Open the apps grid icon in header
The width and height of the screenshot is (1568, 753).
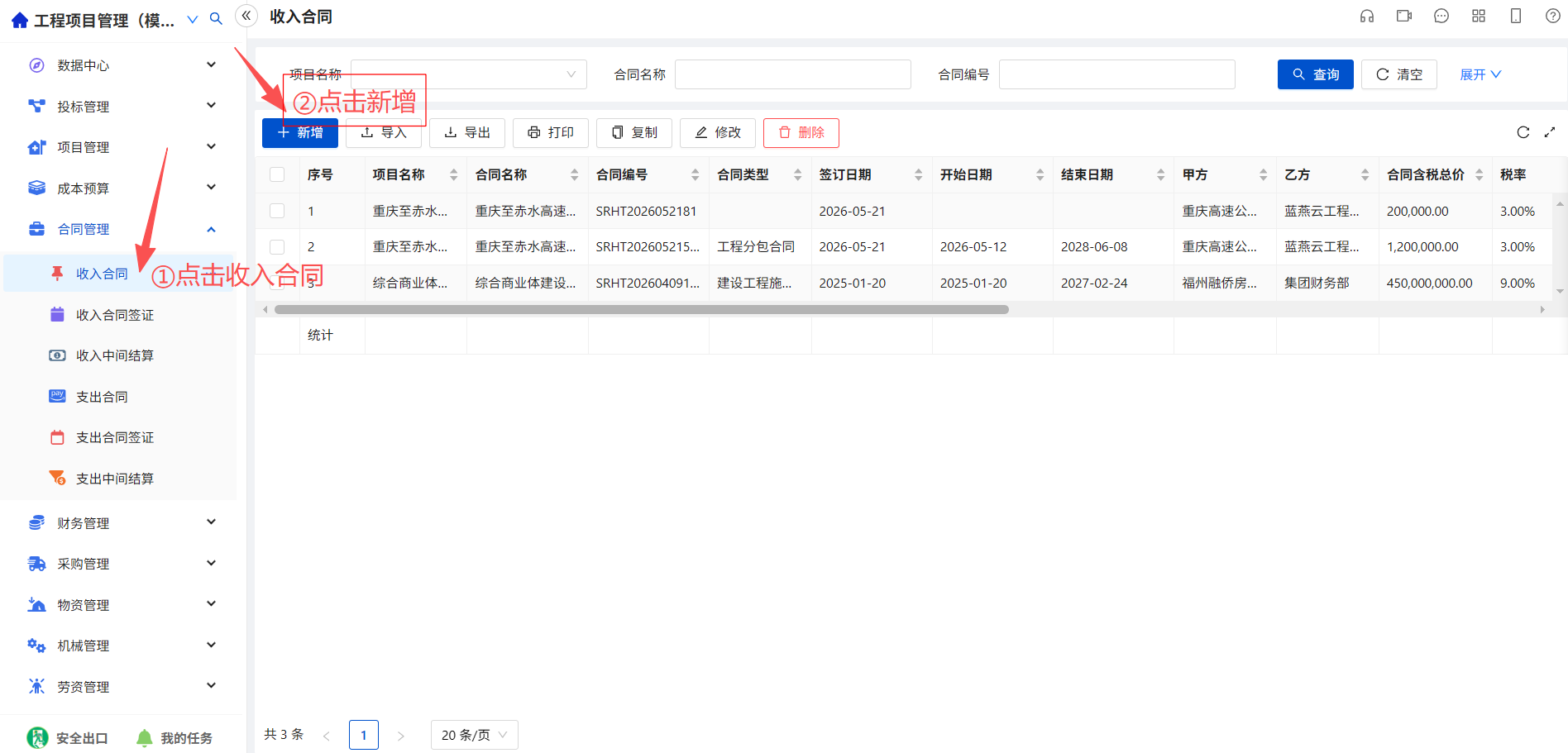click(1479, 16)
